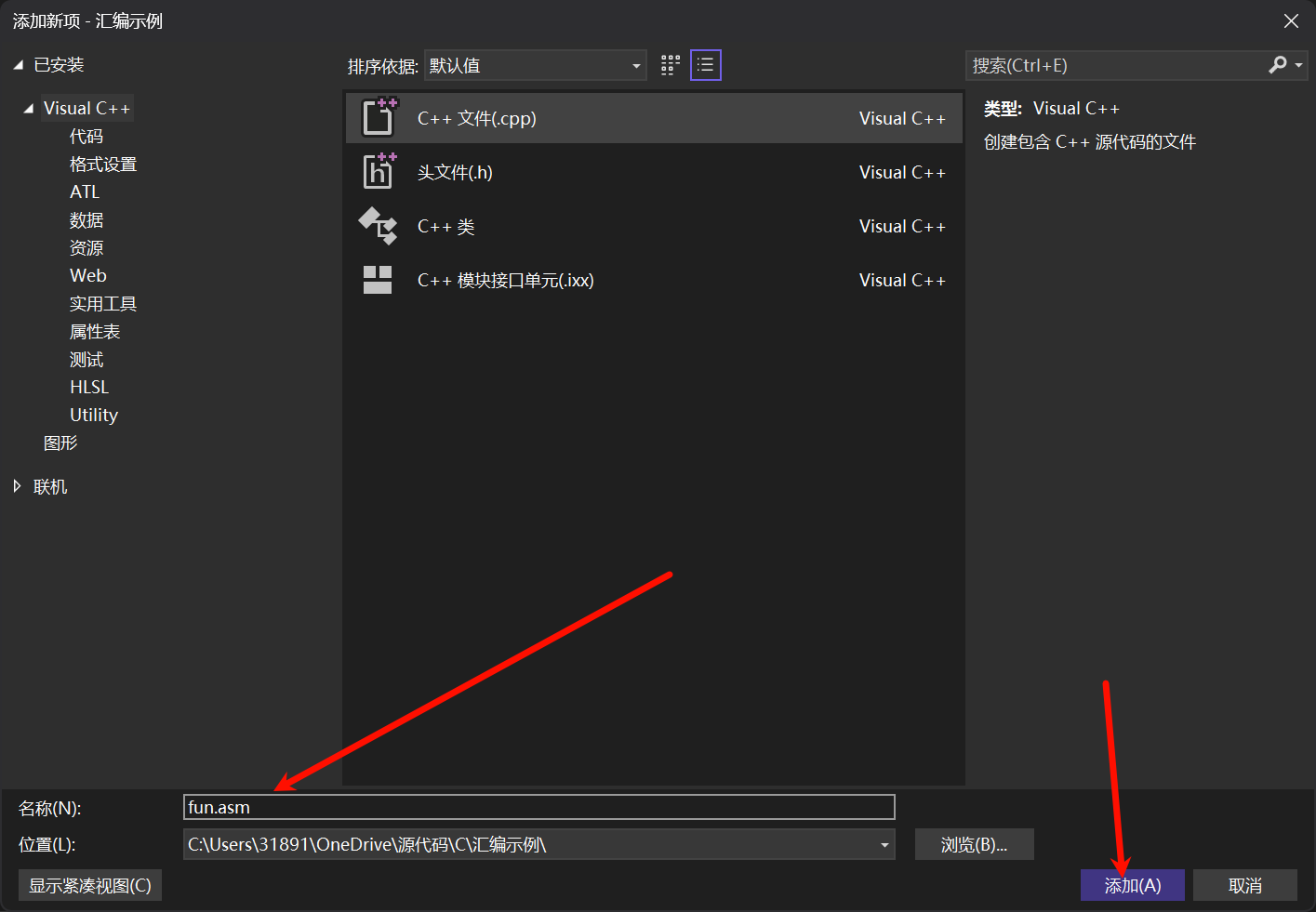Select Utility category

[94, 416]
